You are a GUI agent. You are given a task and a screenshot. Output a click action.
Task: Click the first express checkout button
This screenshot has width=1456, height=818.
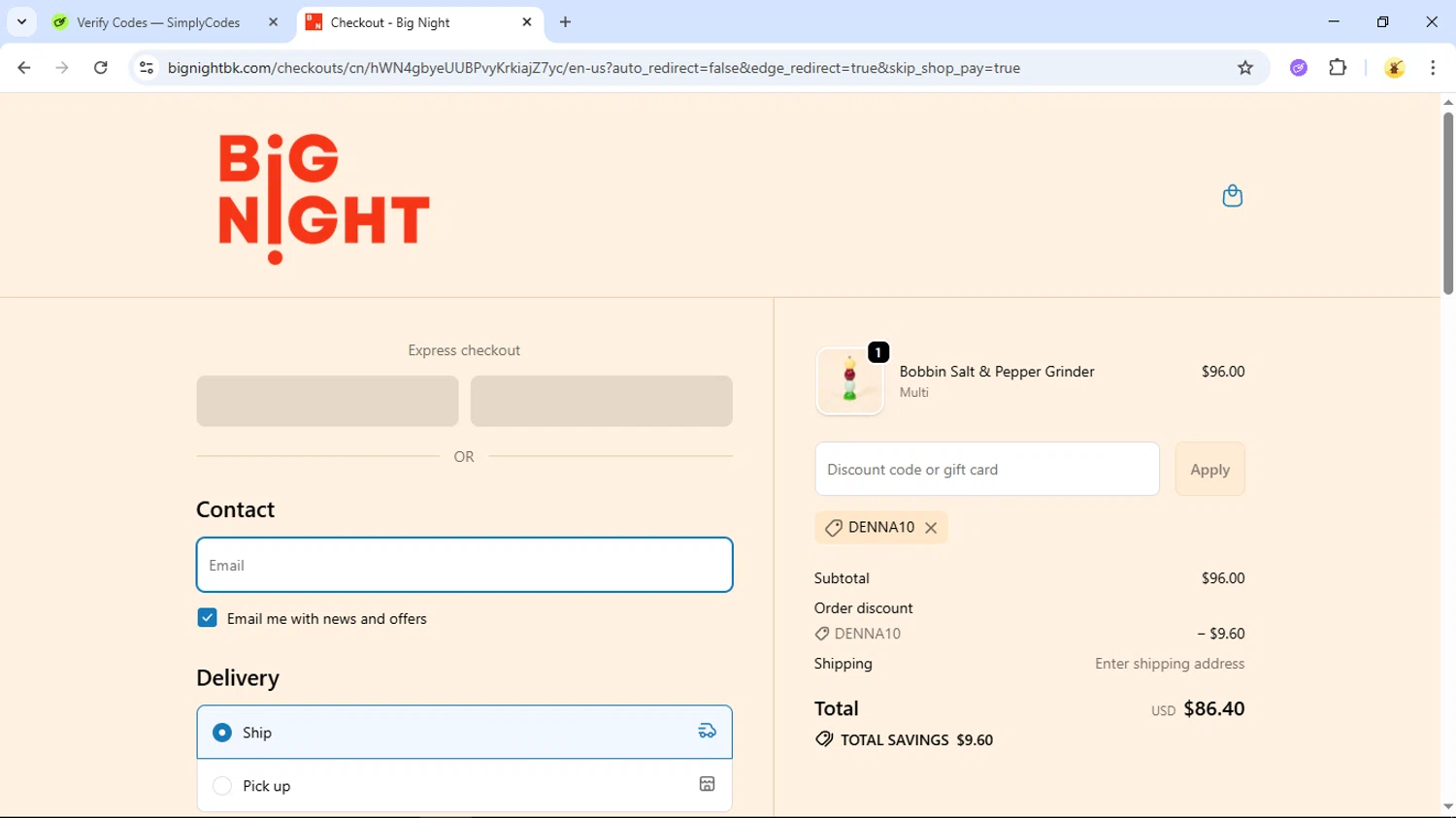pos(327,402)
